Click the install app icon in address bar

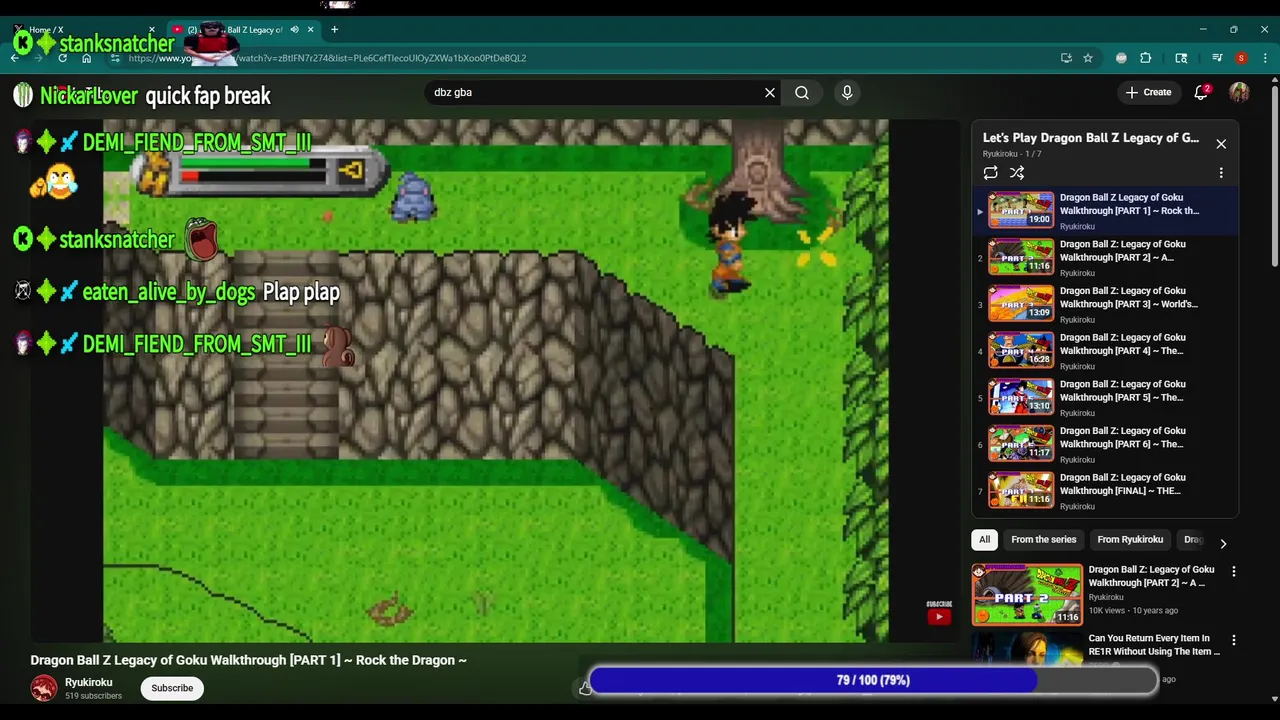point(1066,58)
